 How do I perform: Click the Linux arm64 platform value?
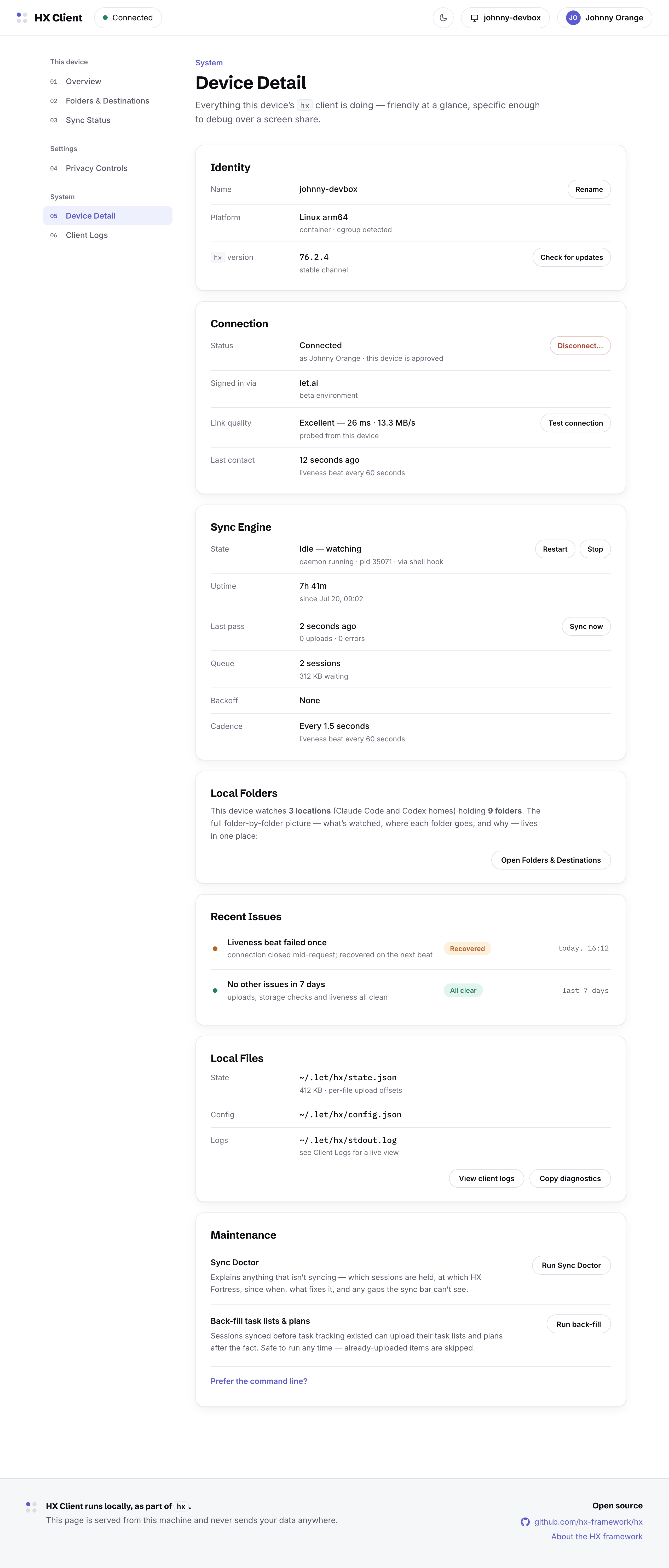coord(323,217)
